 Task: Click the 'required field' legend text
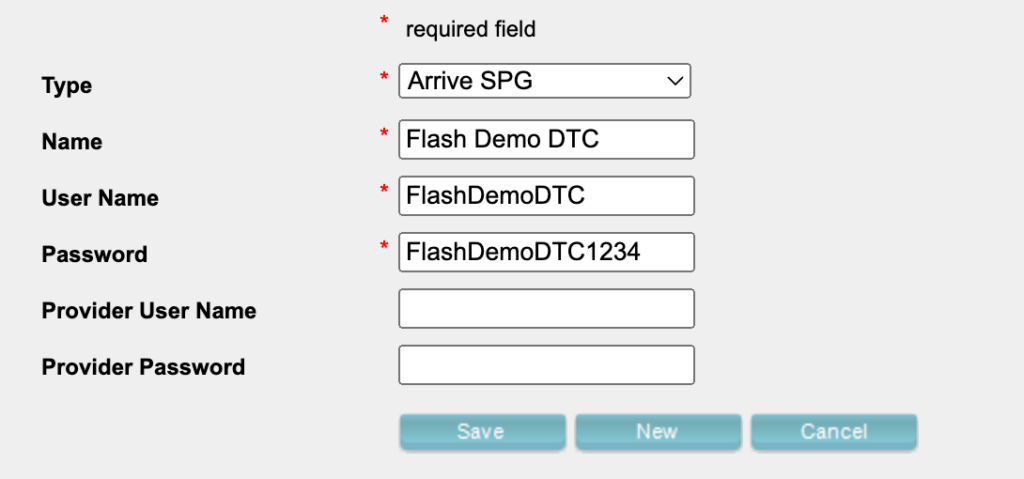[470, 30]
